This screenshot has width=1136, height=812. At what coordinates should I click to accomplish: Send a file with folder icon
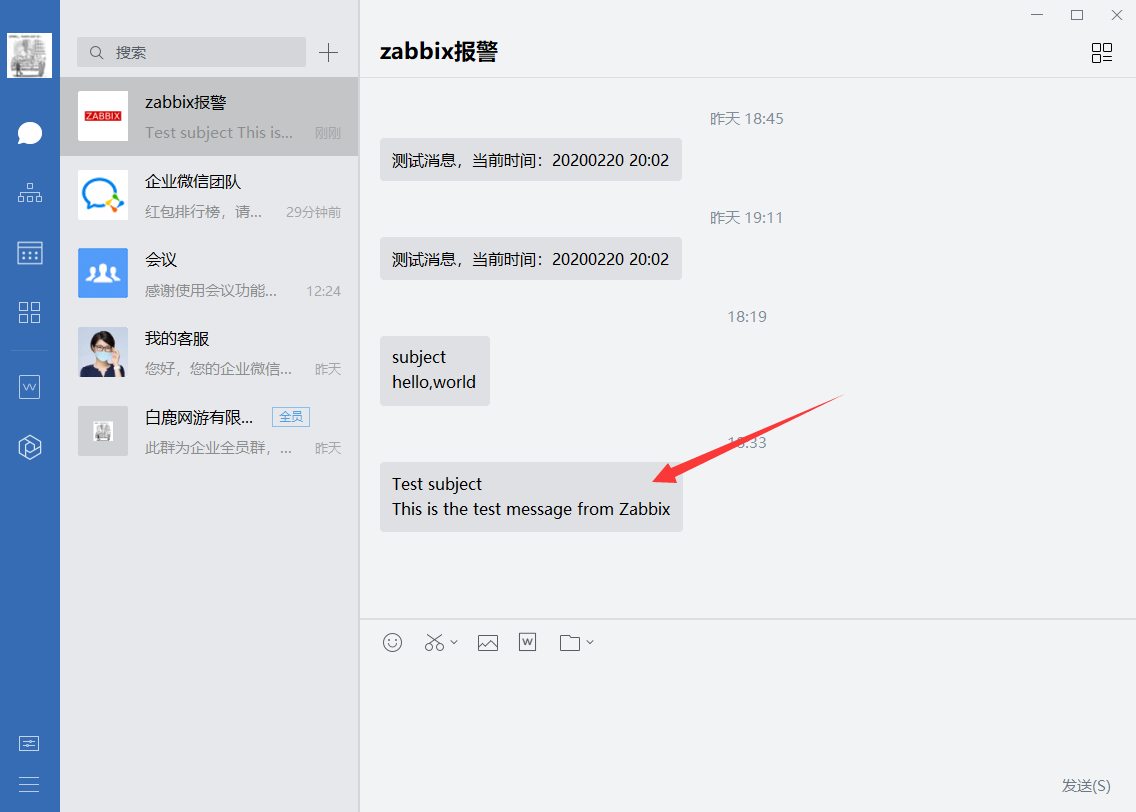569,643
